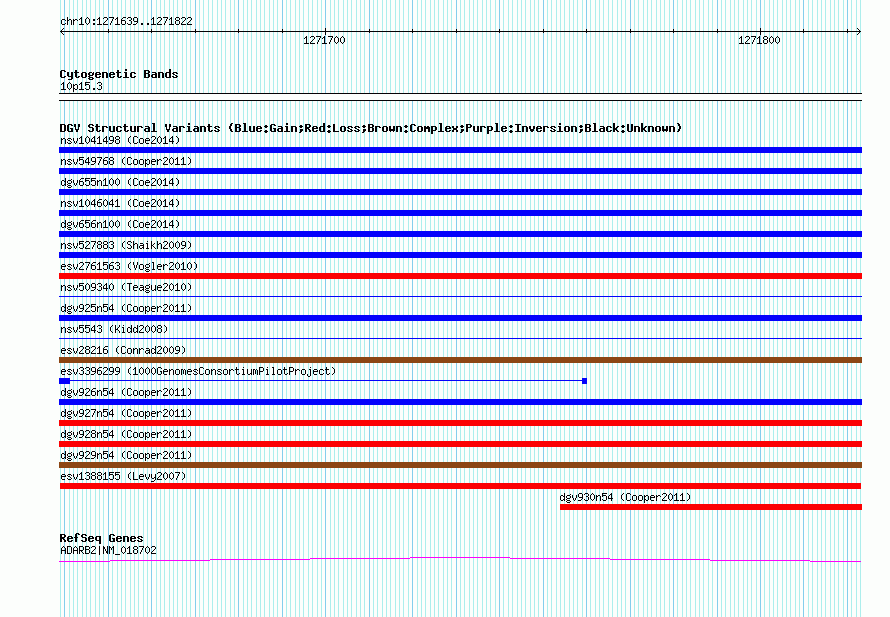Select the blue bar under dgv926n54
The image size is (890, 617).
[x=460, y=402]
